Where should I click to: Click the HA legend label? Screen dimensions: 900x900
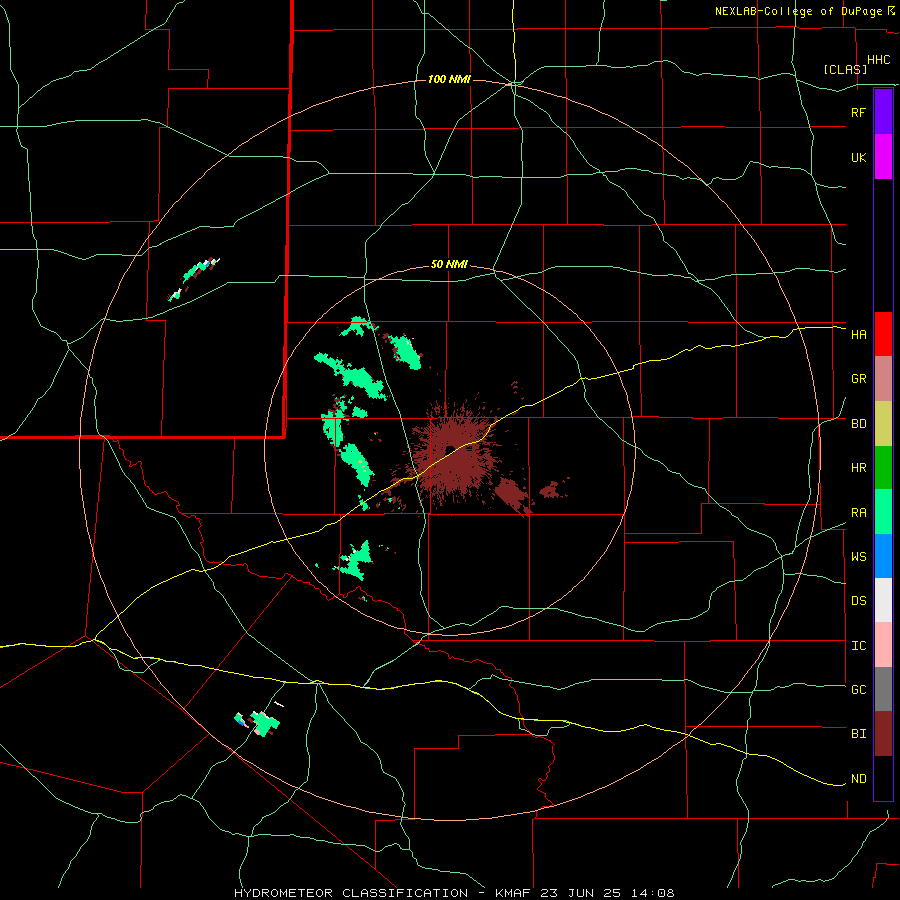click(858, 335)
